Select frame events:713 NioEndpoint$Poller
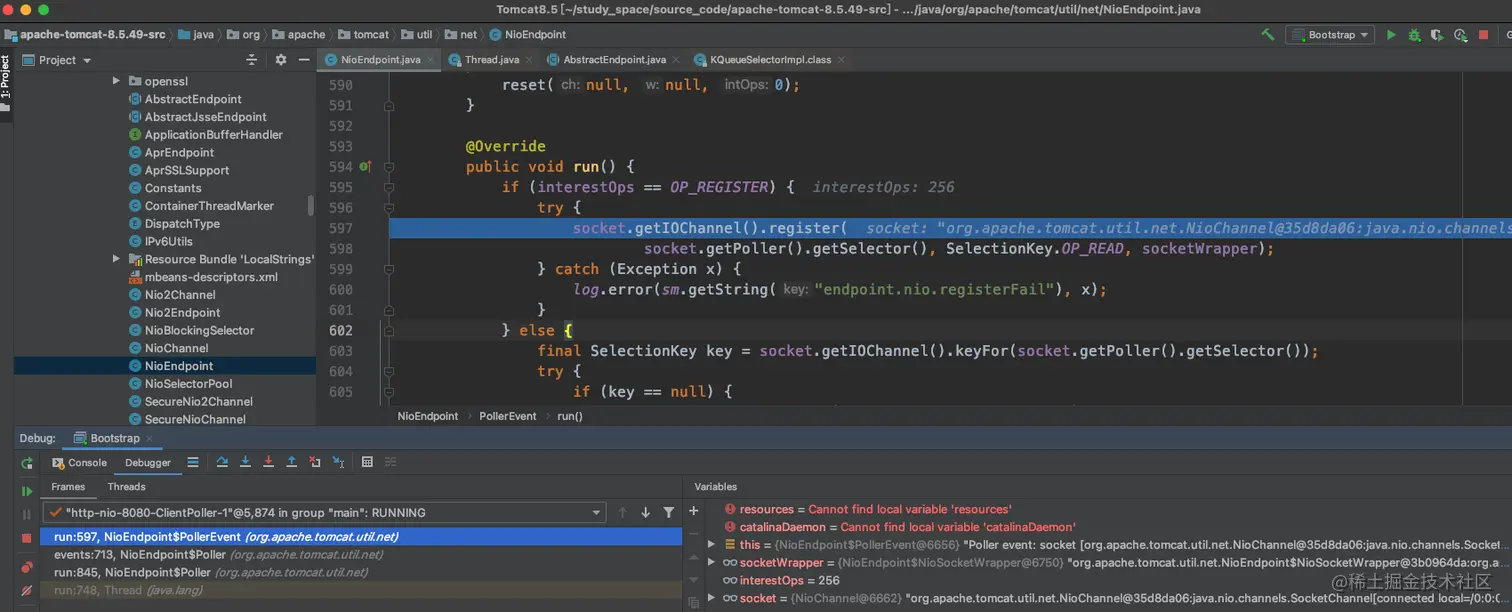 (361, 555)
